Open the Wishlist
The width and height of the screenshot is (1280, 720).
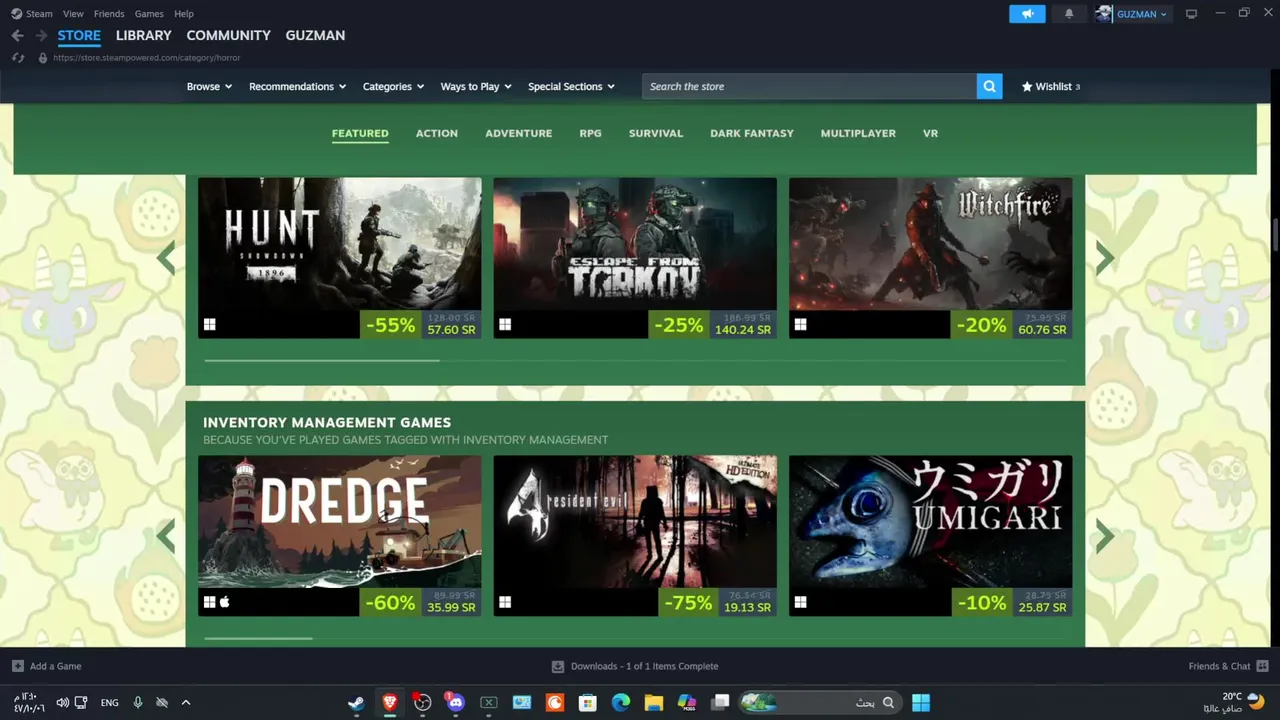(1050, 86)
